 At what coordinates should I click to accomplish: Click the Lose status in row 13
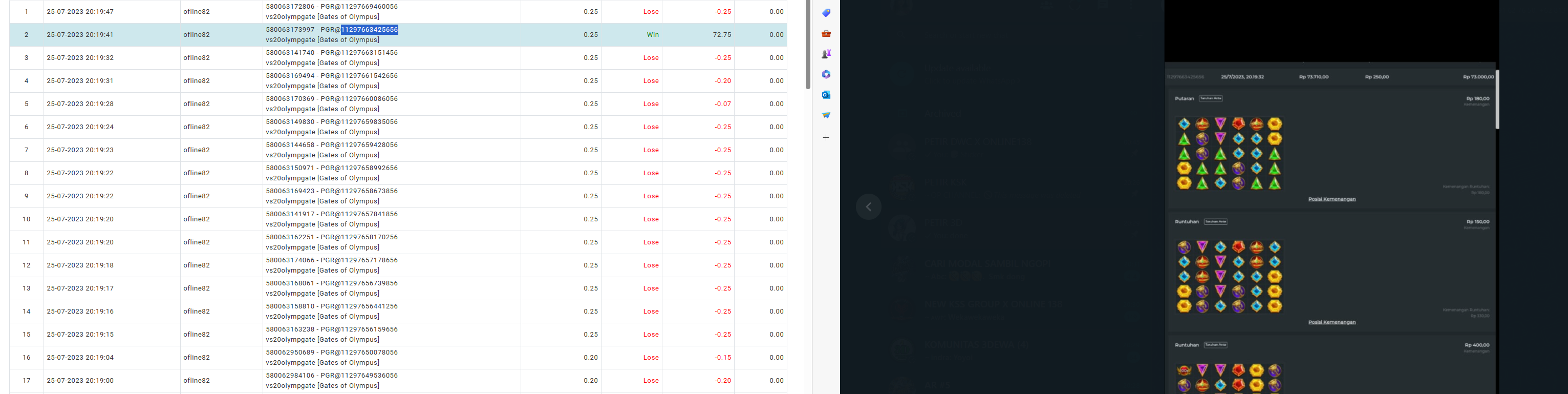point(651,288)
